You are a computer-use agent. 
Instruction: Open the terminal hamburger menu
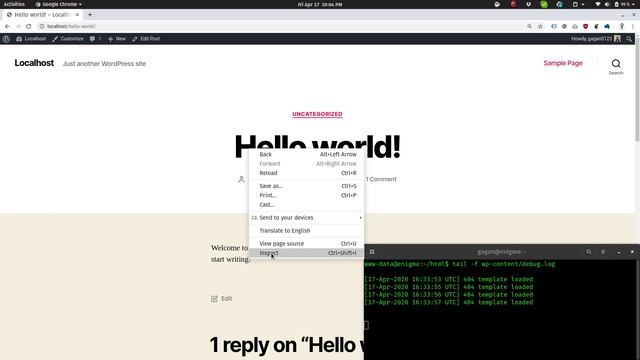click(603, 252)
